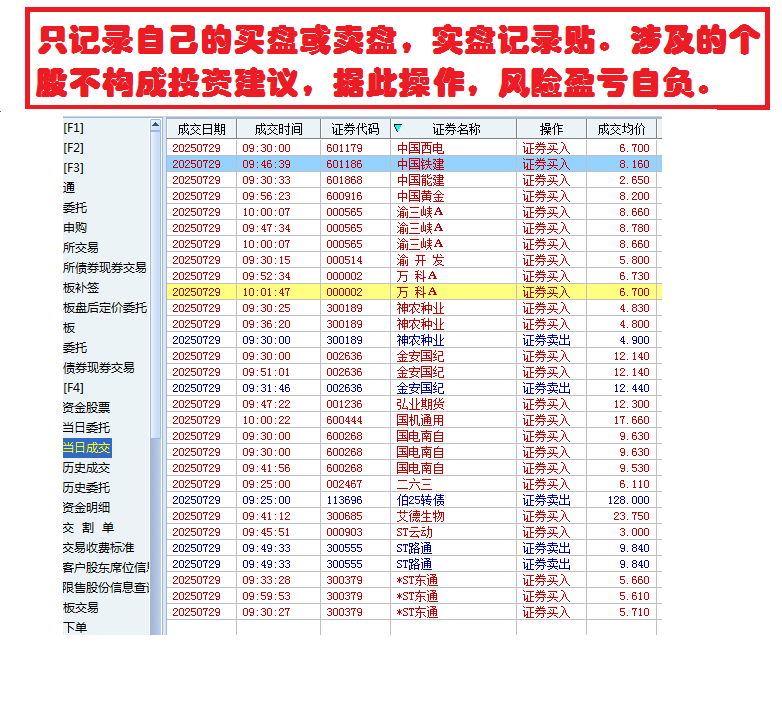Select 金安国纪 row at 09:51:01
The image size is (782, 727).
pos(414,372)
